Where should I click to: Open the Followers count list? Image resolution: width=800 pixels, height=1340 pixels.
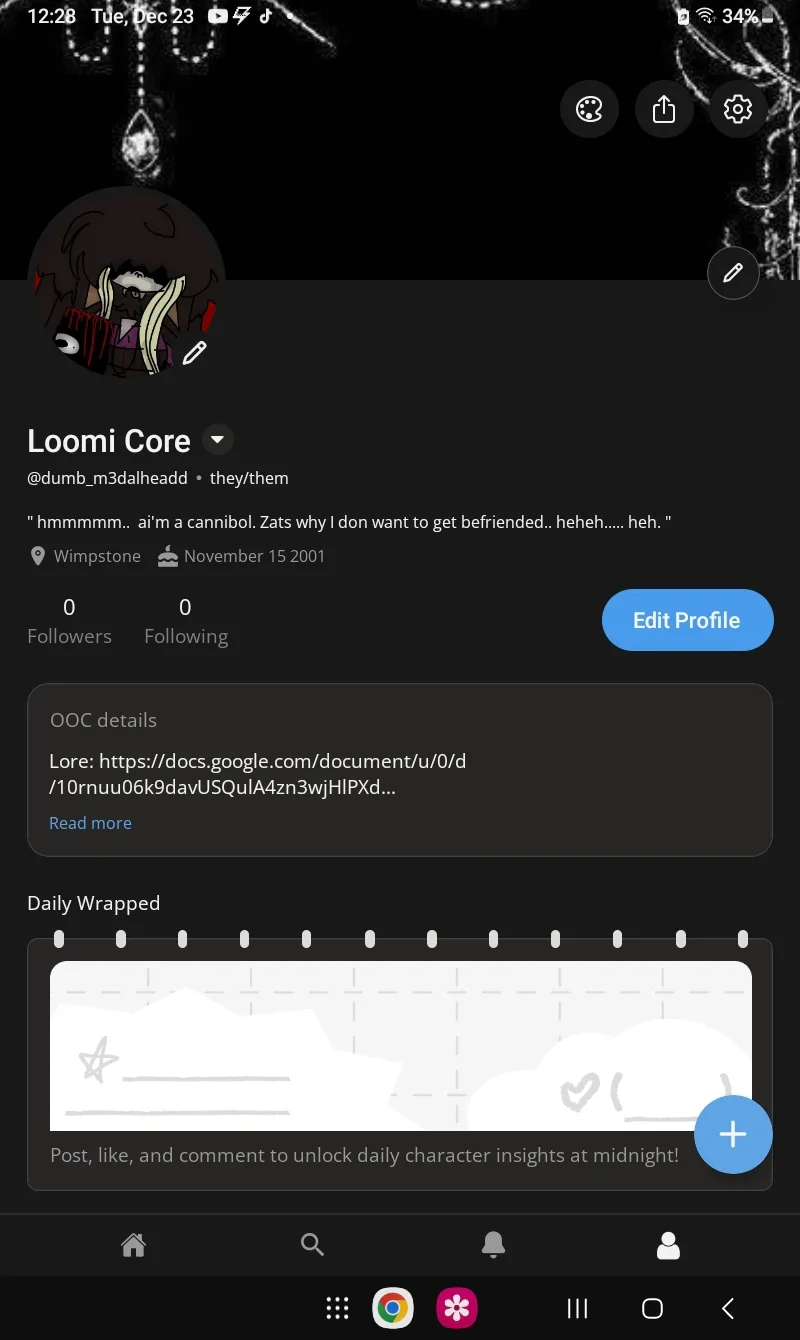(69, 621)
